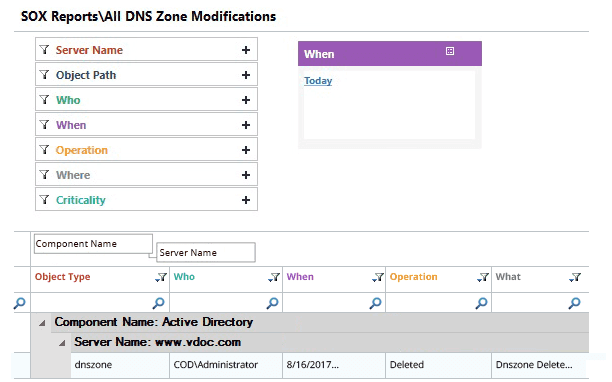Screen dimensions: 612x382
Task: Open the What column filter icon
Action: point(575,277)
